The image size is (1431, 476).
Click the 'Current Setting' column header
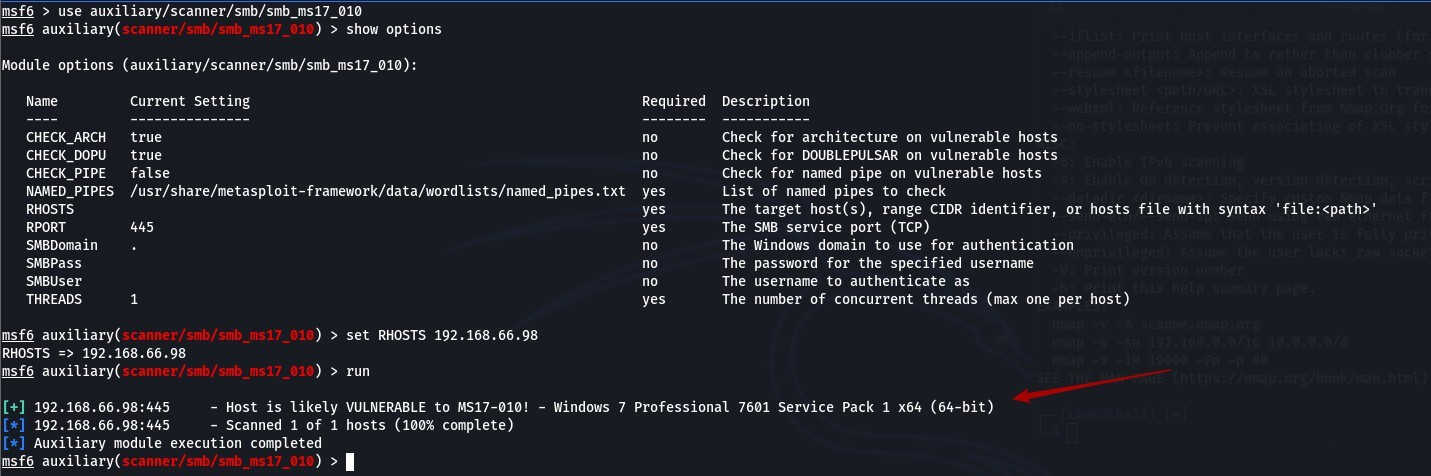190,101
